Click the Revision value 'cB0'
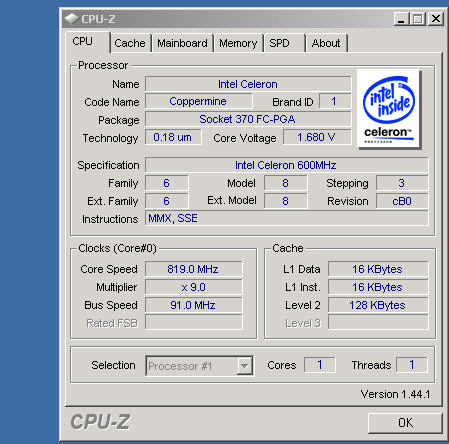The width and height of the screenshot is (449, 444). (x=402, y=201)
